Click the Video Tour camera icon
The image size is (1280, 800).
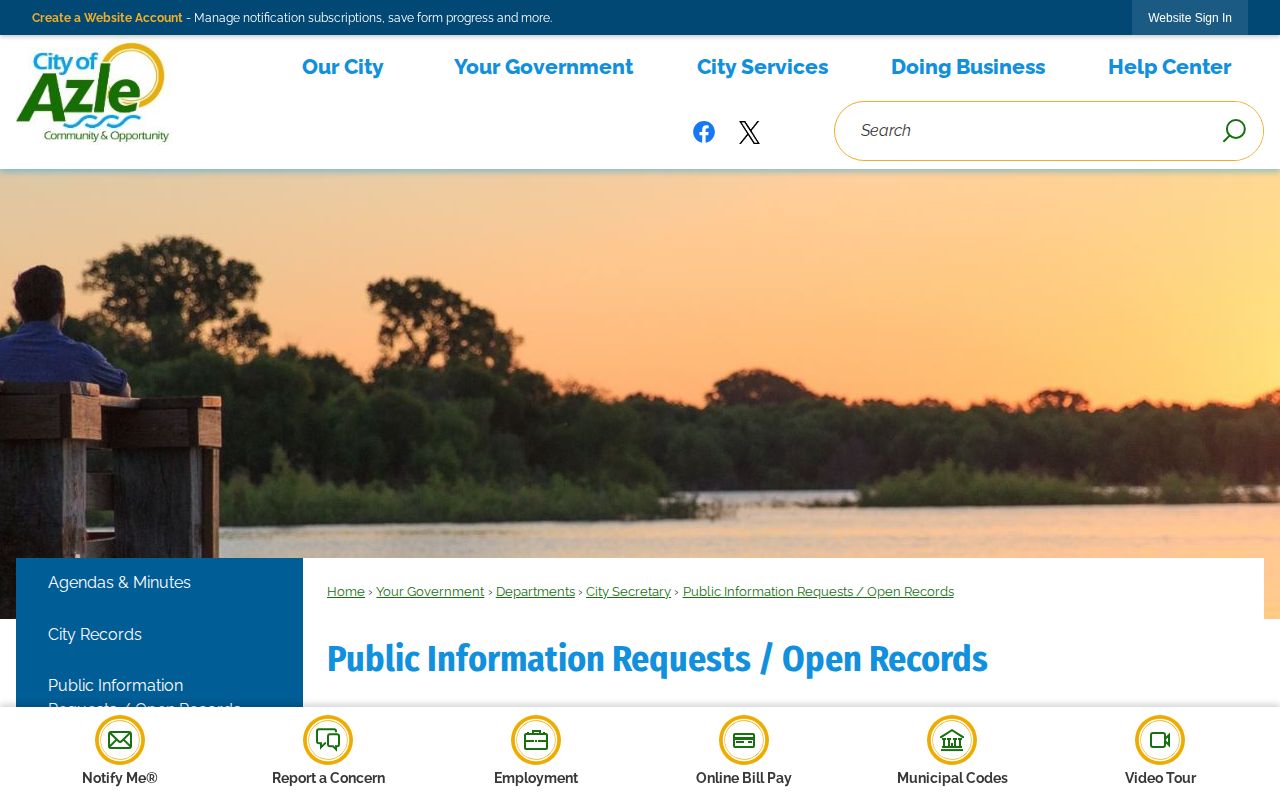[1160, 740]
